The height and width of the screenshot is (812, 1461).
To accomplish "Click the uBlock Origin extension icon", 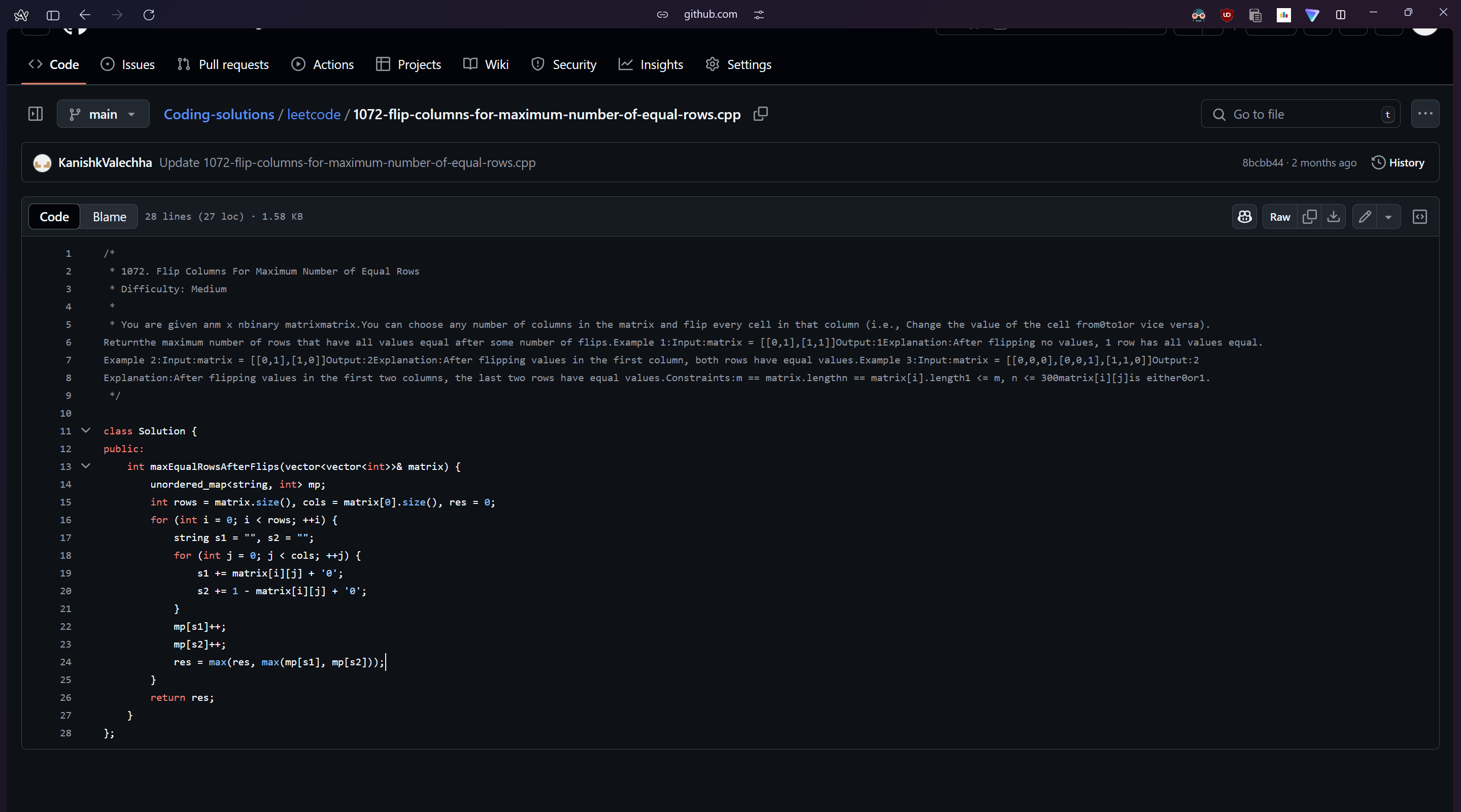I will point(1227,15).
